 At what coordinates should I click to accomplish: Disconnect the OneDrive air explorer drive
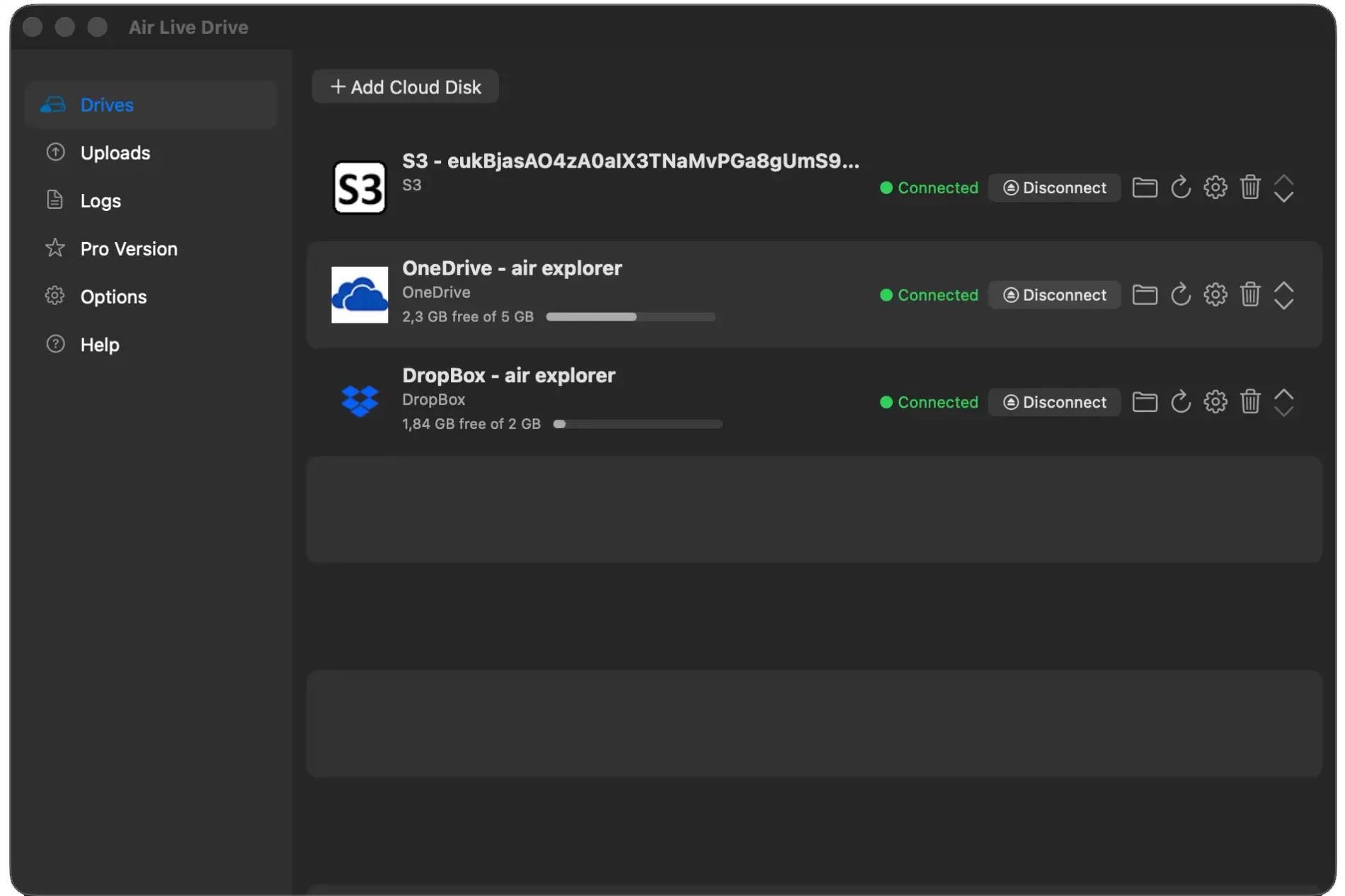click(x=1054, y=294)
